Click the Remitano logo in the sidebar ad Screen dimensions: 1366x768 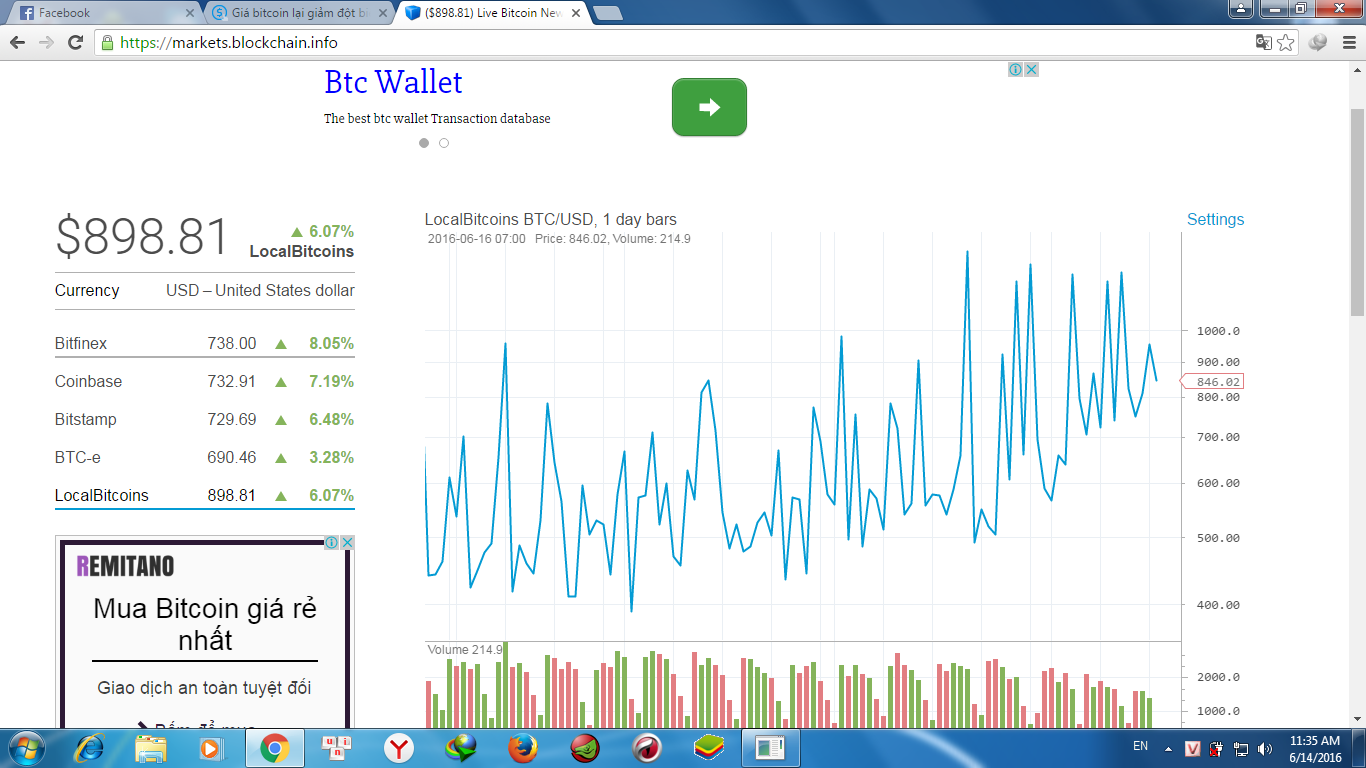pyautogui.click(x=125, y=566)
